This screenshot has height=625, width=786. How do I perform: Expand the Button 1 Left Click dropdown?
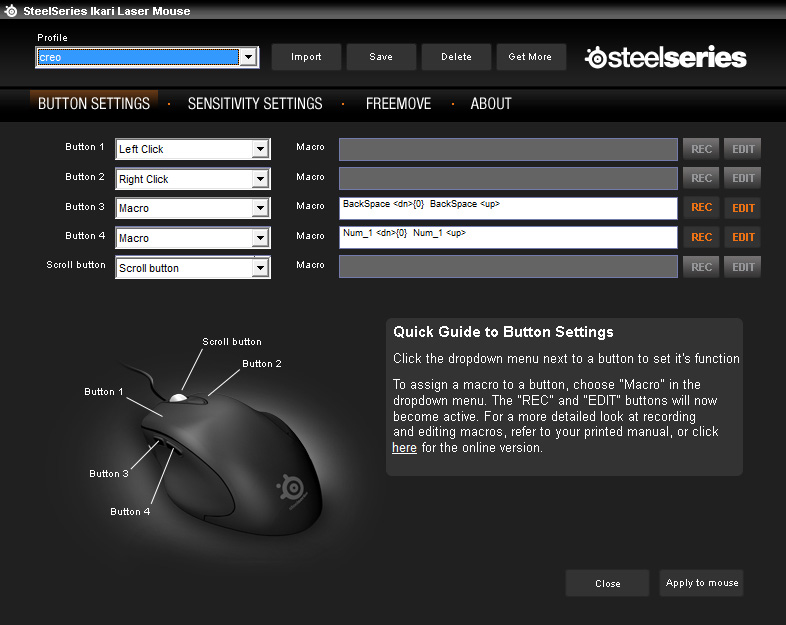(260, 149)
